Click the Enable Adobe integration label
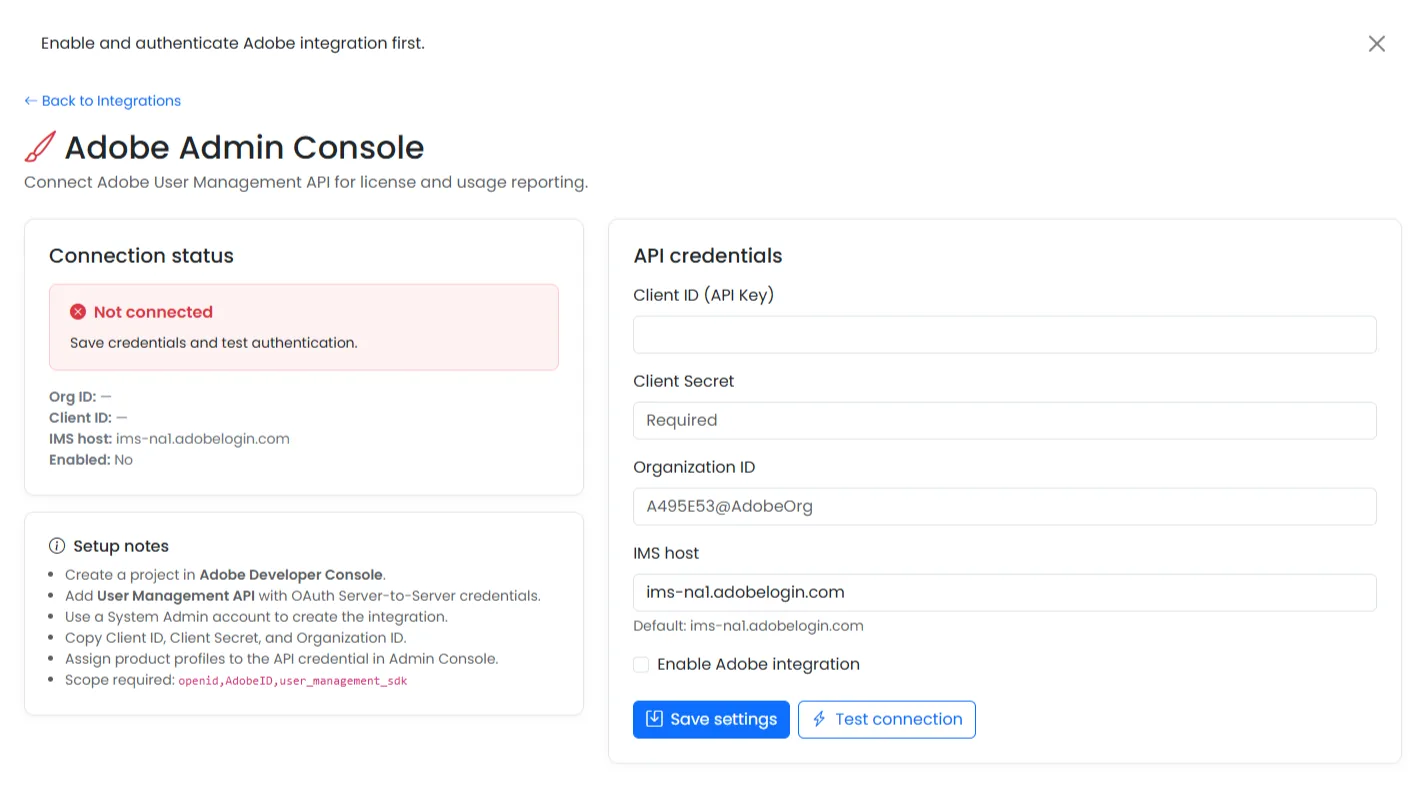This screenshot has height=802, width=1425. [x=758, y=664]
